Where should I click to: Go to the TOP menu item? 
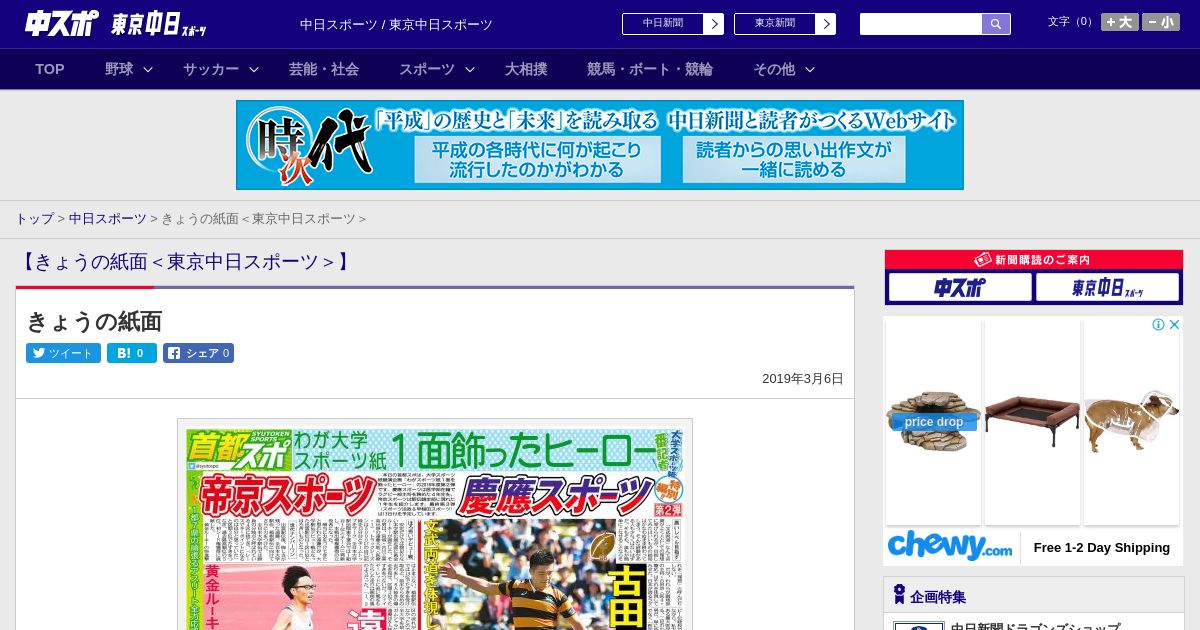pos(50,69)
